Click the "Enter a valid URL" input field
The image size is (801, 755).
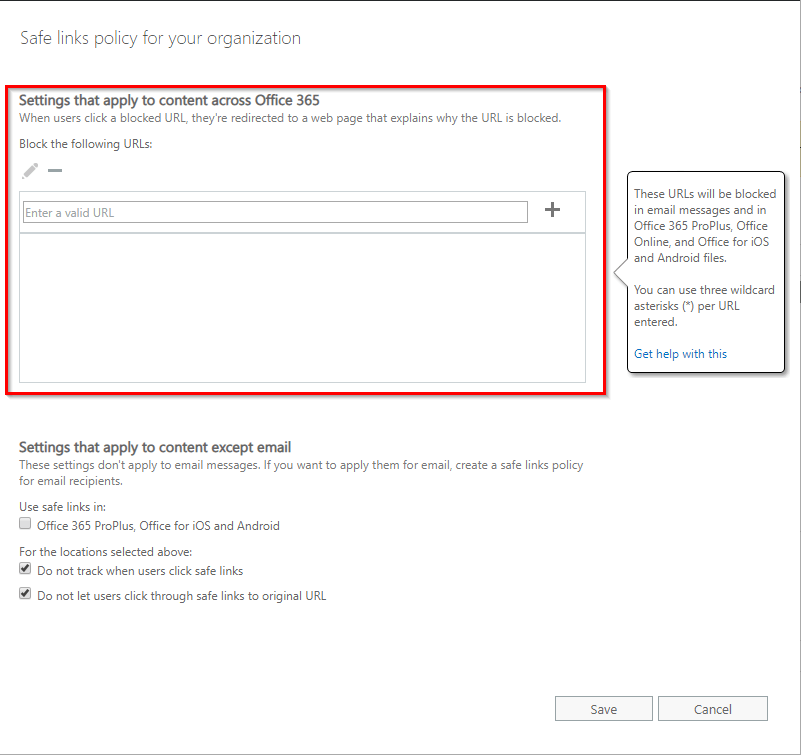point(277,211)
